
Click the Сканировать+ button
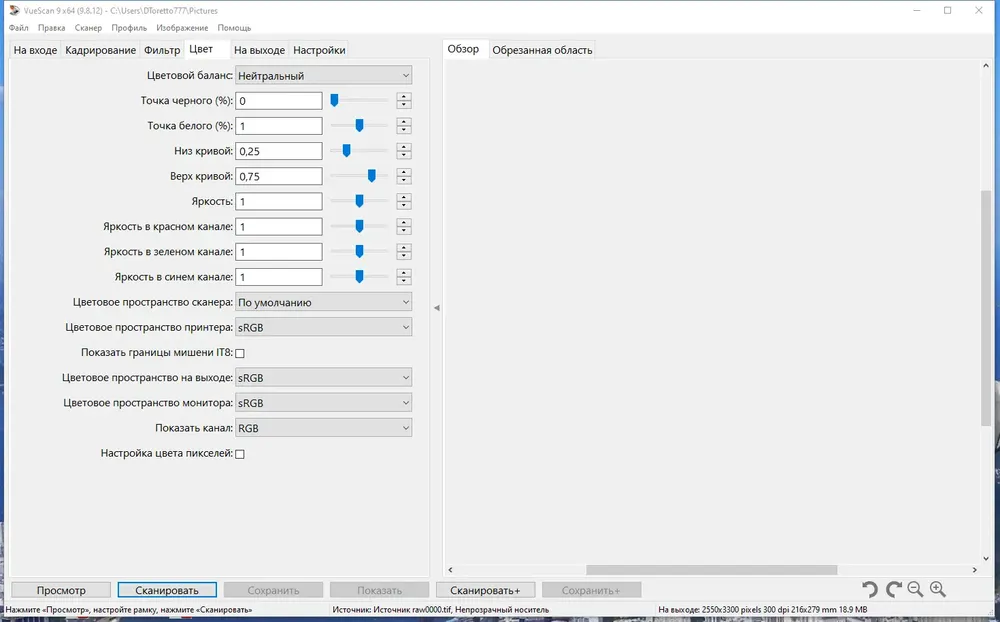pyautogui.click(x=485, y=590)
